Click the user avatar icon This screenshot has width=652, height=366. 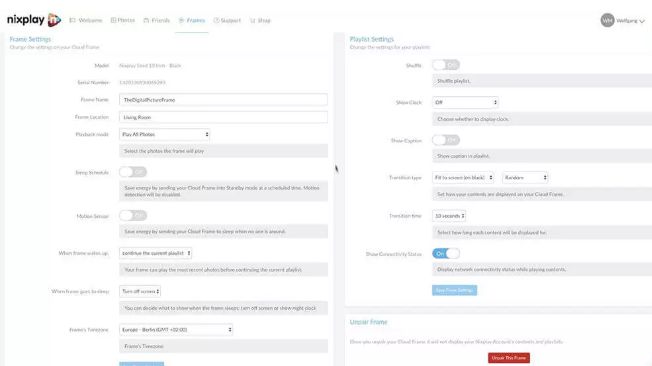tap(607, 20)
